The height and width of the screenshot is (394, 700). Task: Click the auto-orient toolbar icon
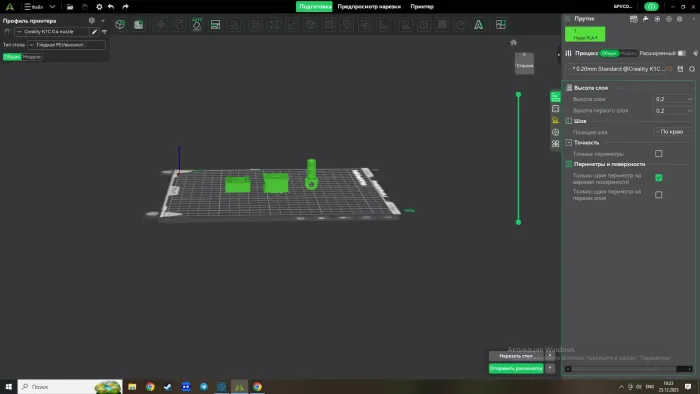pyautogui.click(x=197, y=25)
